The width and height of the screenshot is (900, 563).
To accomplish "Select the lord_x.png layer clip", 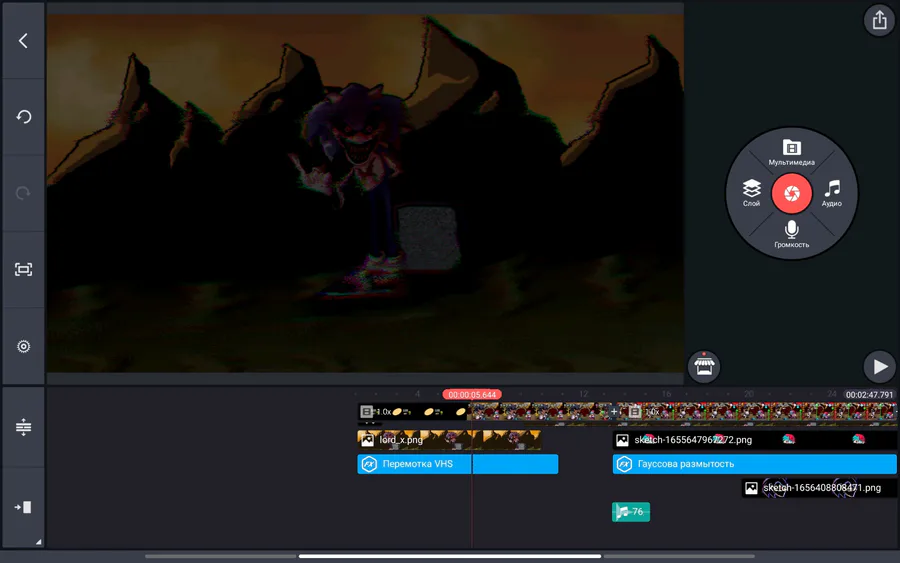I will (449, 440).
